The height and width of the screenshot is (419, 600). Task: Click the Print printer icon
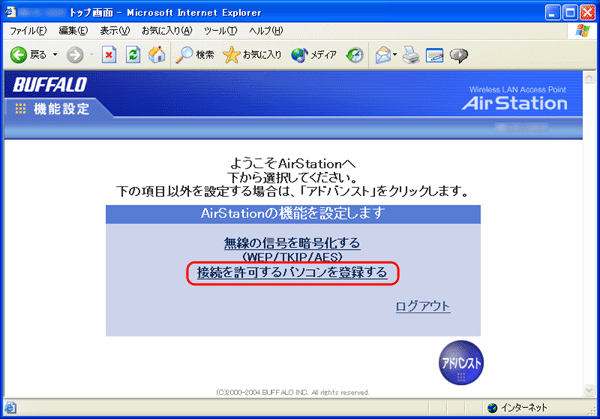tap(411, 55)
